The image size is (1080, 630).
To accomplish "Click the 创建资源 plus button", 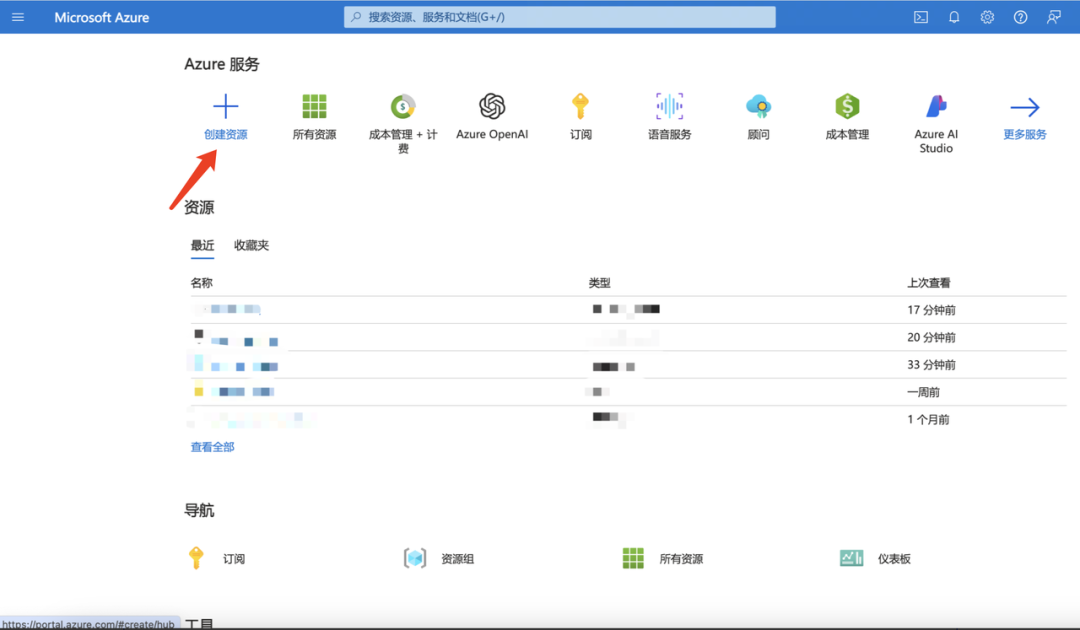I will pyautogui.click(x=226, y=104).
